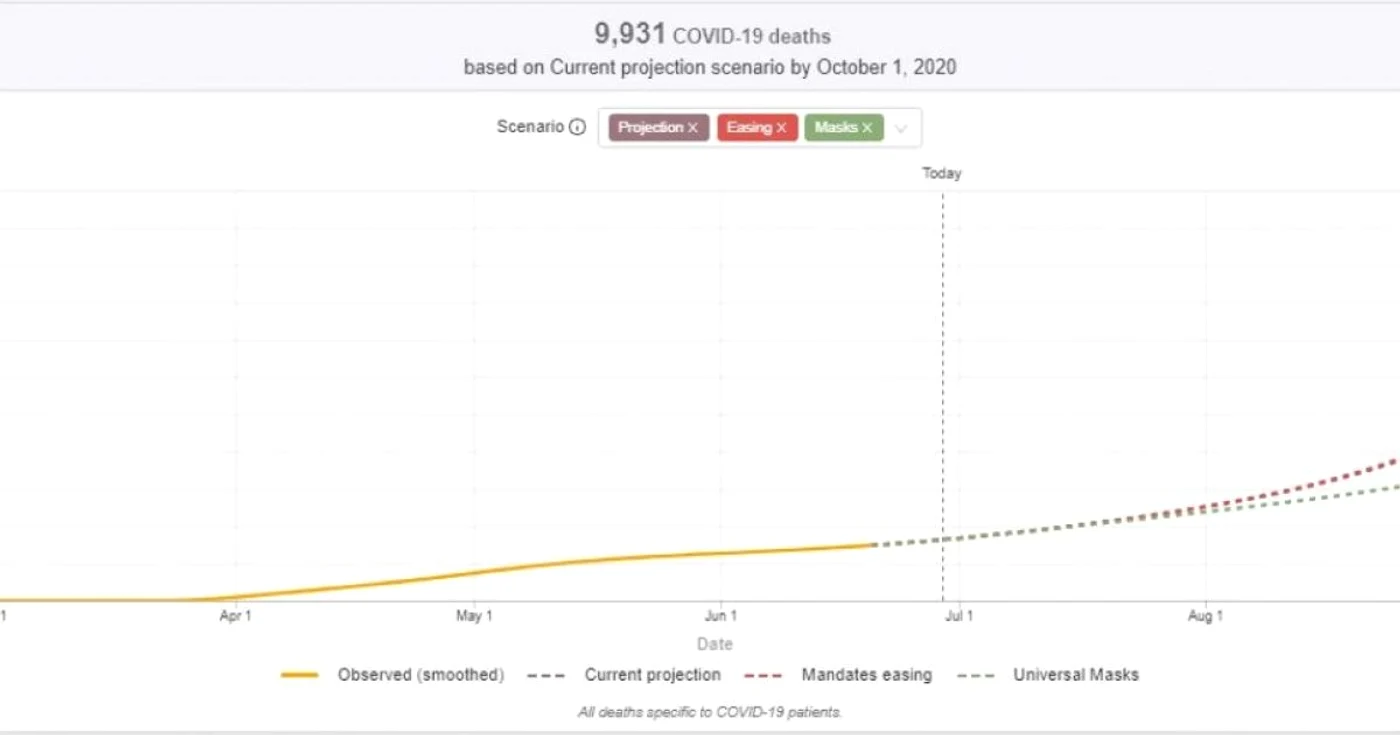This screenshot has height=735, width=1400.
Task: Click the Today marker label
Action: [x=942, y=173]
